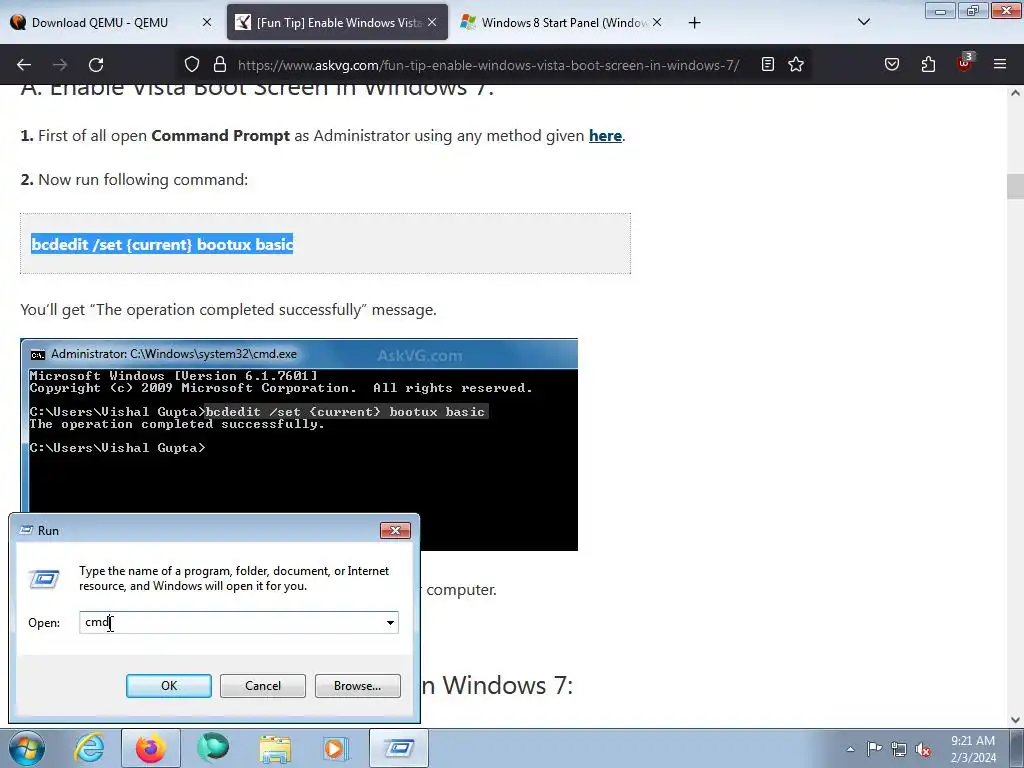Go back with Firefox back arrow
This screenshot has width=1024, height=768.
click(x=24, y=65)
